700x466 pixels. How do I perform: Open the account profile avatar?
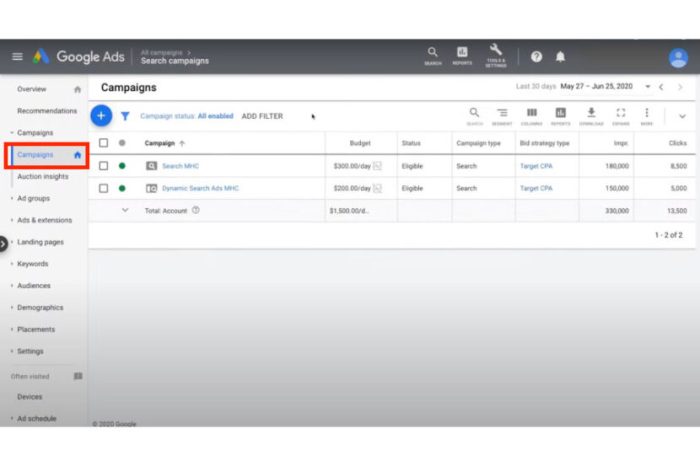click(678, 58)
